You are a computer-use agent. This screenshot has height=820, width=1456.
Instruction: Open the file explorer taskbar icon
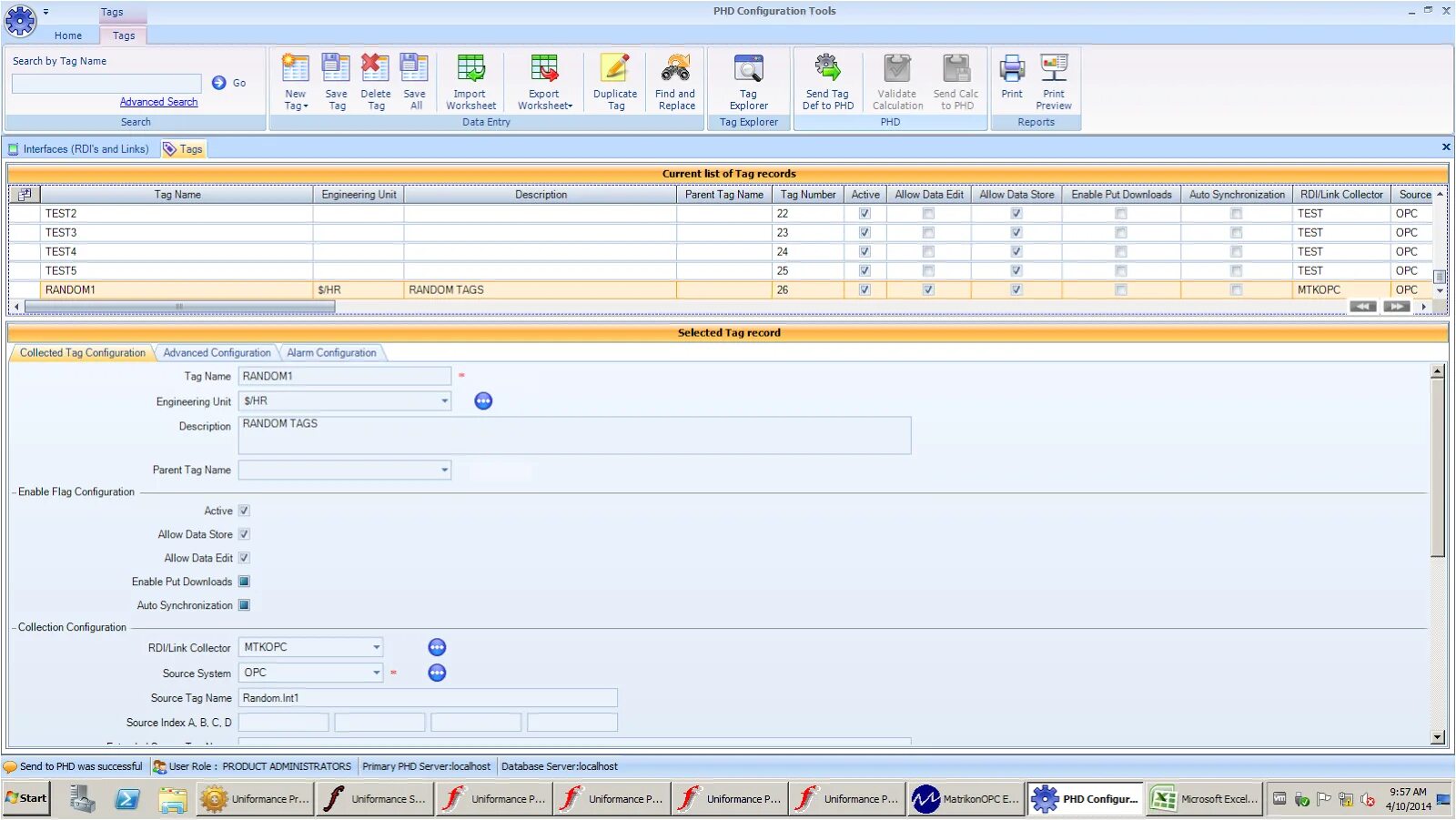pyautogui.click(x=172, y=799)
